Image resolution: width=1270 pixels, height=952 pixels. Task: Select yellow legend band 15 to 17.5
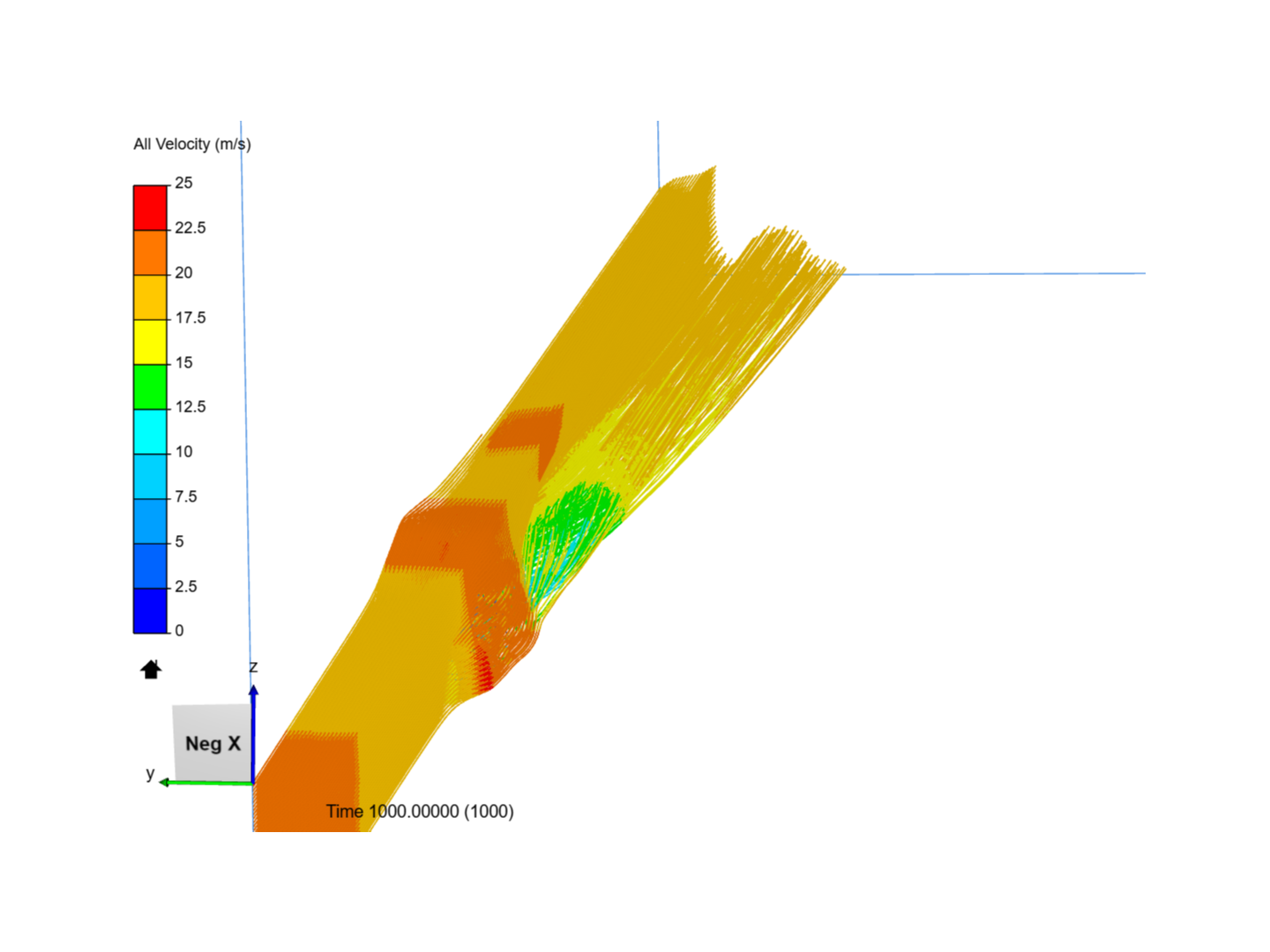coord(150,342)
